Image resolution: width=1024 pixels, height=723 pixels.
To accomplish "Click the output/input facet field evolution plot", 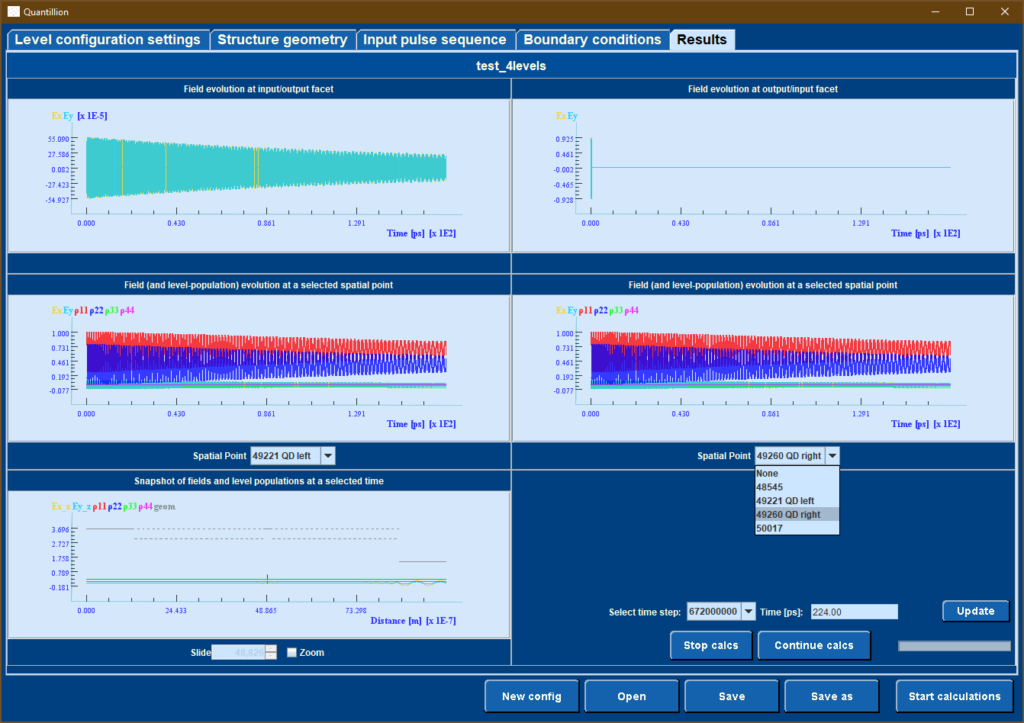I will pyautogui.click(x=763, y=175).
